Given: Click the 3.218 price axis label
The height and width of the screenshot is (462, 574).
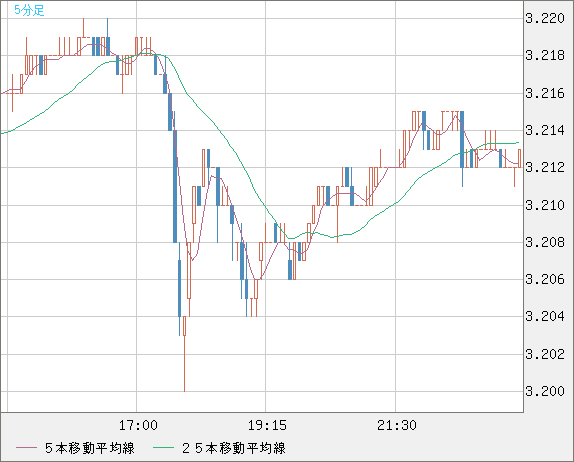Looking at the screenshot, I should pyautogui.click(x=545, y=56).
